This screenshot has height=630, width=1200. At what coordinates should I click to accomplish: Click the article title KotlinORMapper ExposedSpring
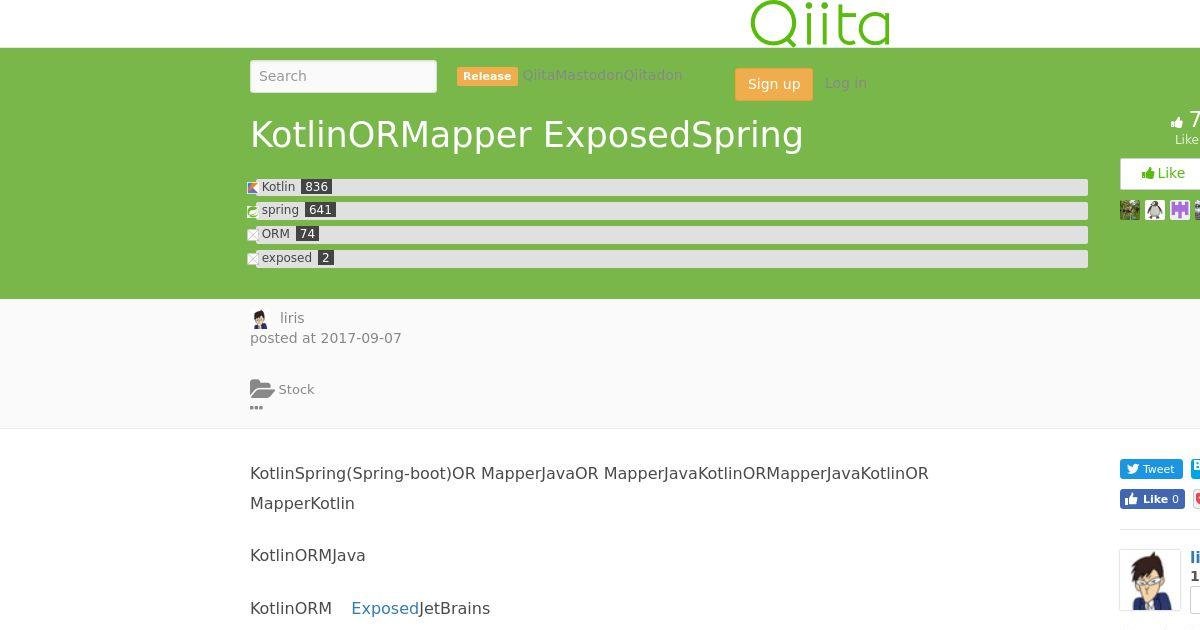tap(527, 135)
